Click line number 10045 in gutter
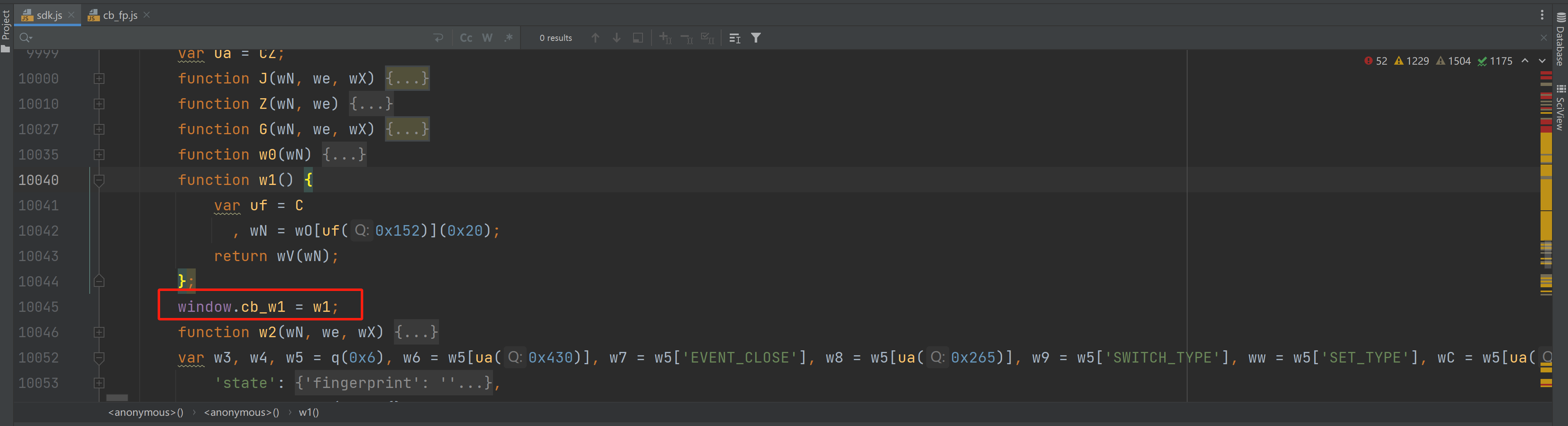The image size is (1568, 426). click(x=38, y=307)
